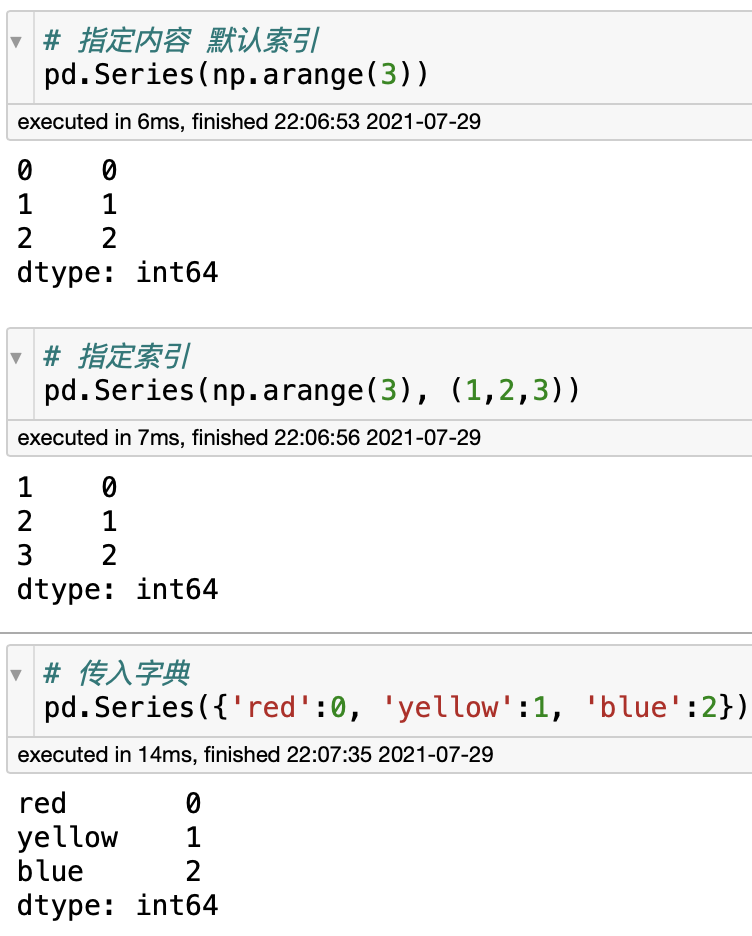Click code line pd.Series(np.arange(3), (1,2,3))

click(x=312, y=391)
